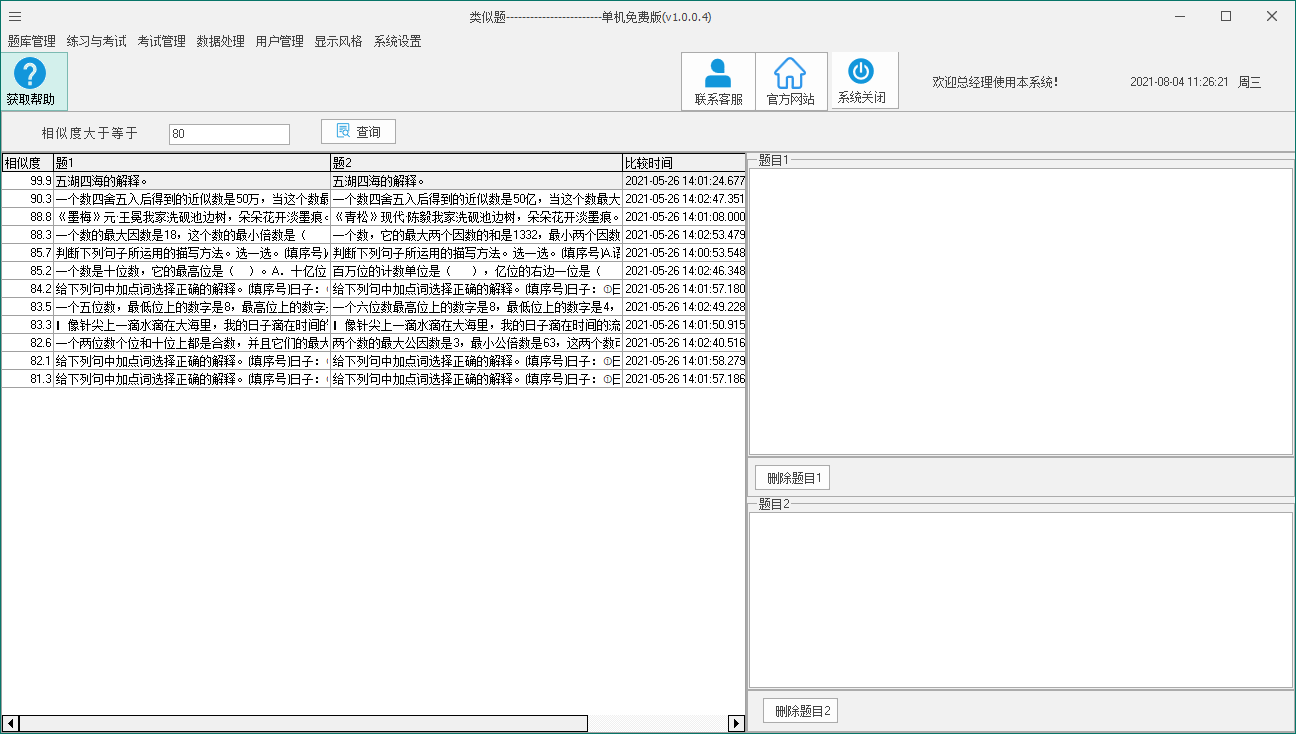Open the 系统设置 menu
1296x734 pixels.
[x=397, y=42]
